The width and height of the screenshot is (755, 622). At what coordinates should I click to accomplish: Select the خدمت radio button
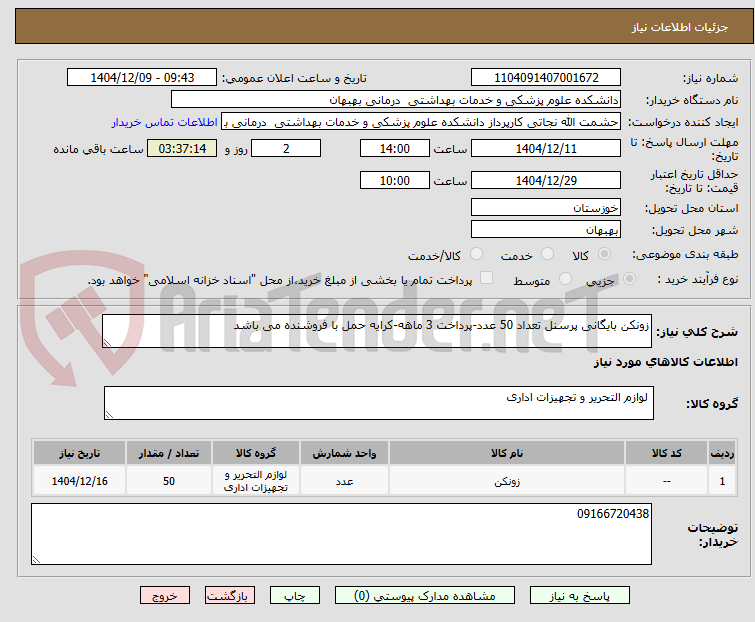(547, 254)
